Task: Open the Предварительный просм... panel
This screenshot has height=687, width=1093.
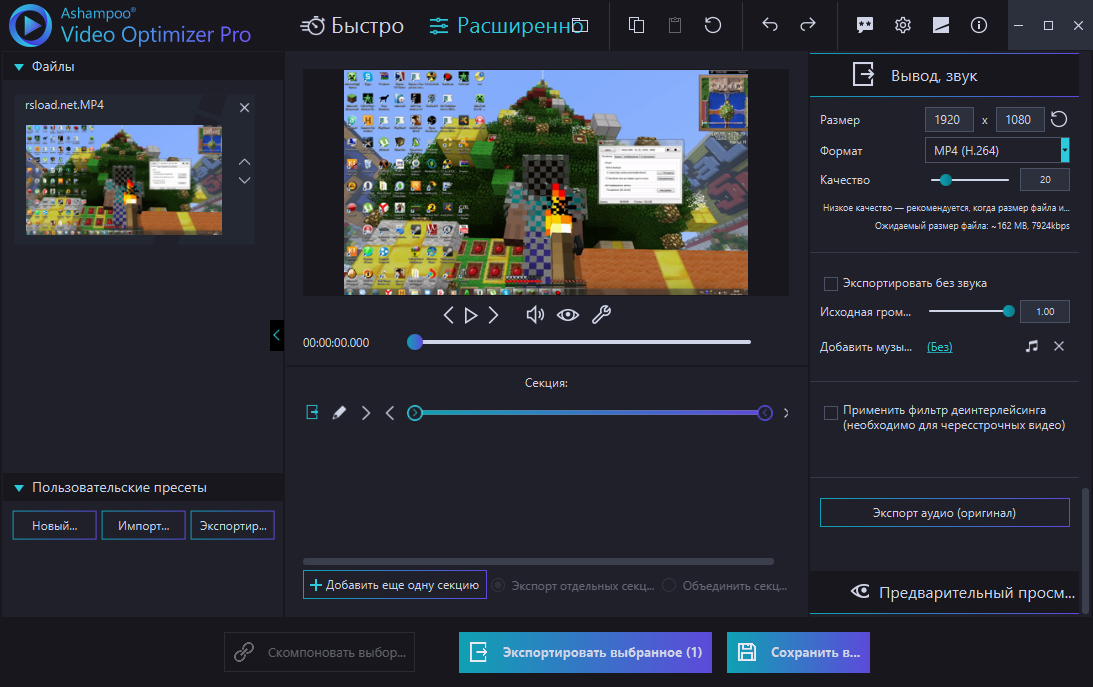Action: [945, 593]
